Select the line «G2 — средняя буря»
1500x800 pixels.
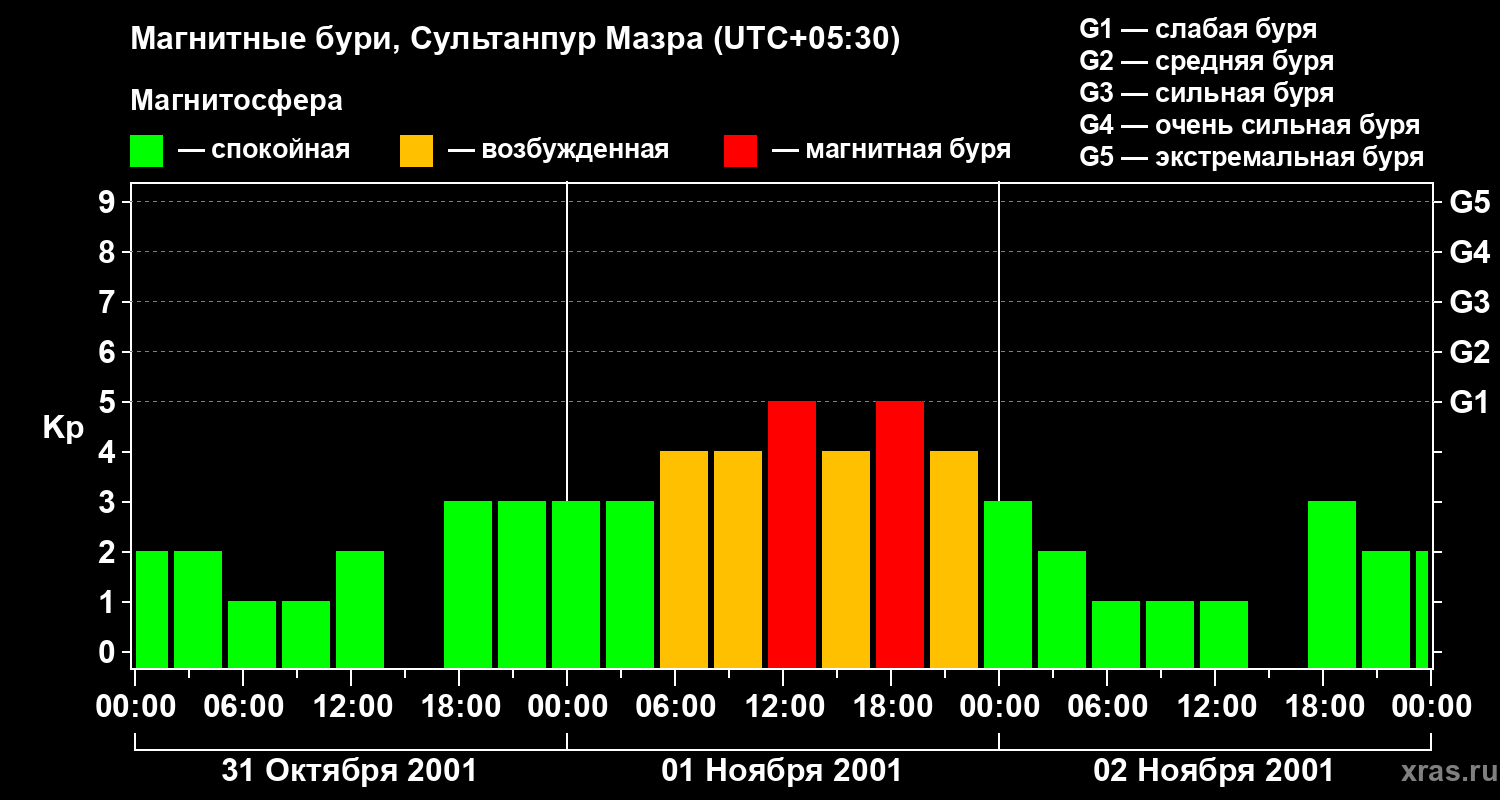1207,61
